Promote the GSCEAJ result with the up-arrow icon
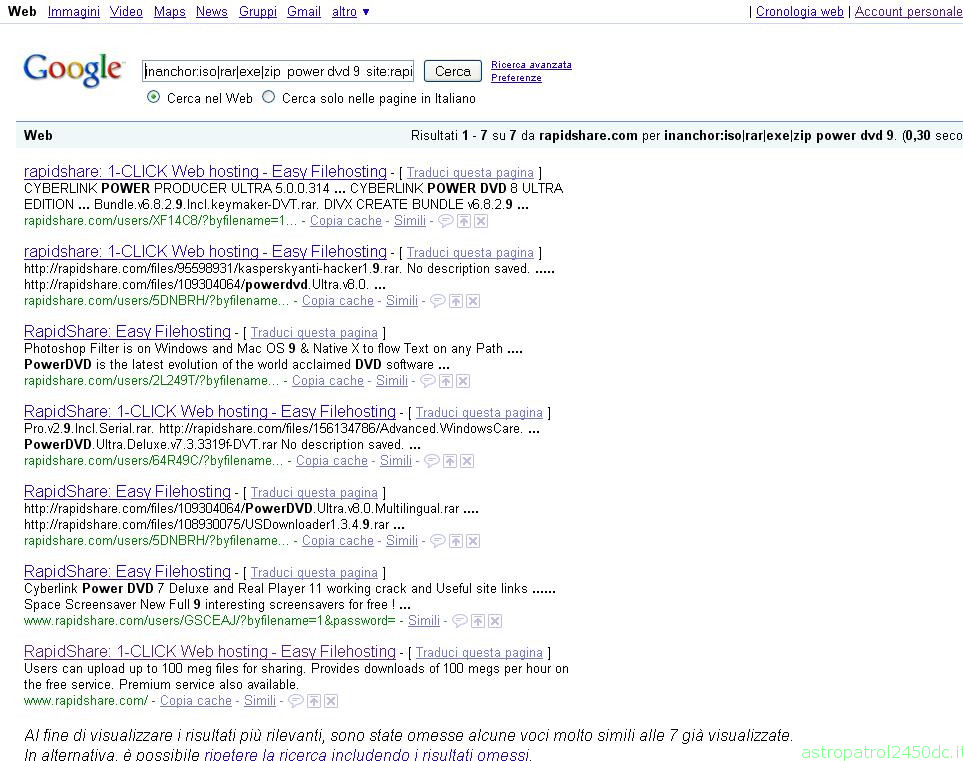Image resolution: width=963 pixels, height=761 pixels. [478, 621]
